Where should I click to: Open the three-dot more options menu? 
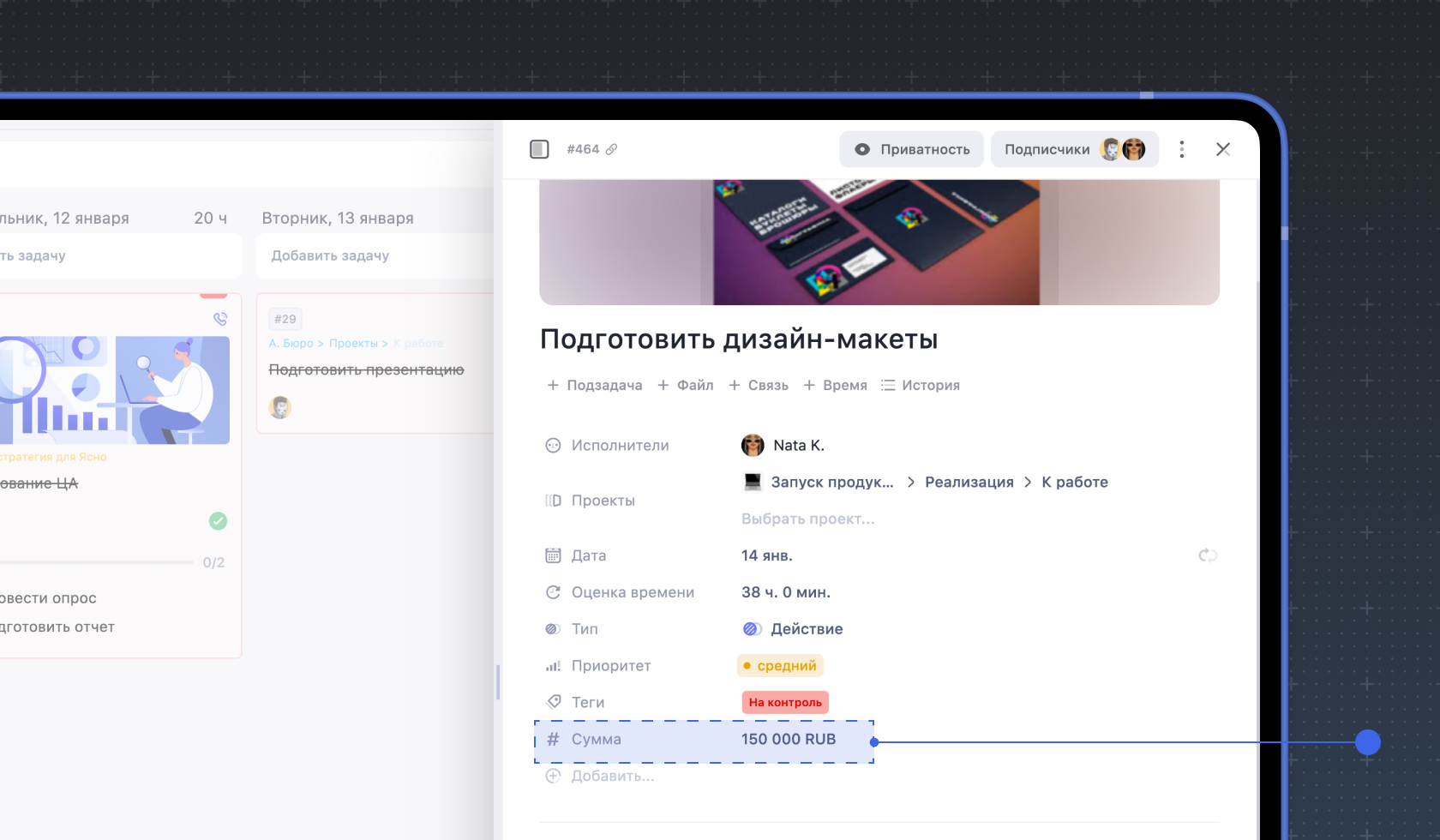pyautogui.click(x=1181, y=149)
